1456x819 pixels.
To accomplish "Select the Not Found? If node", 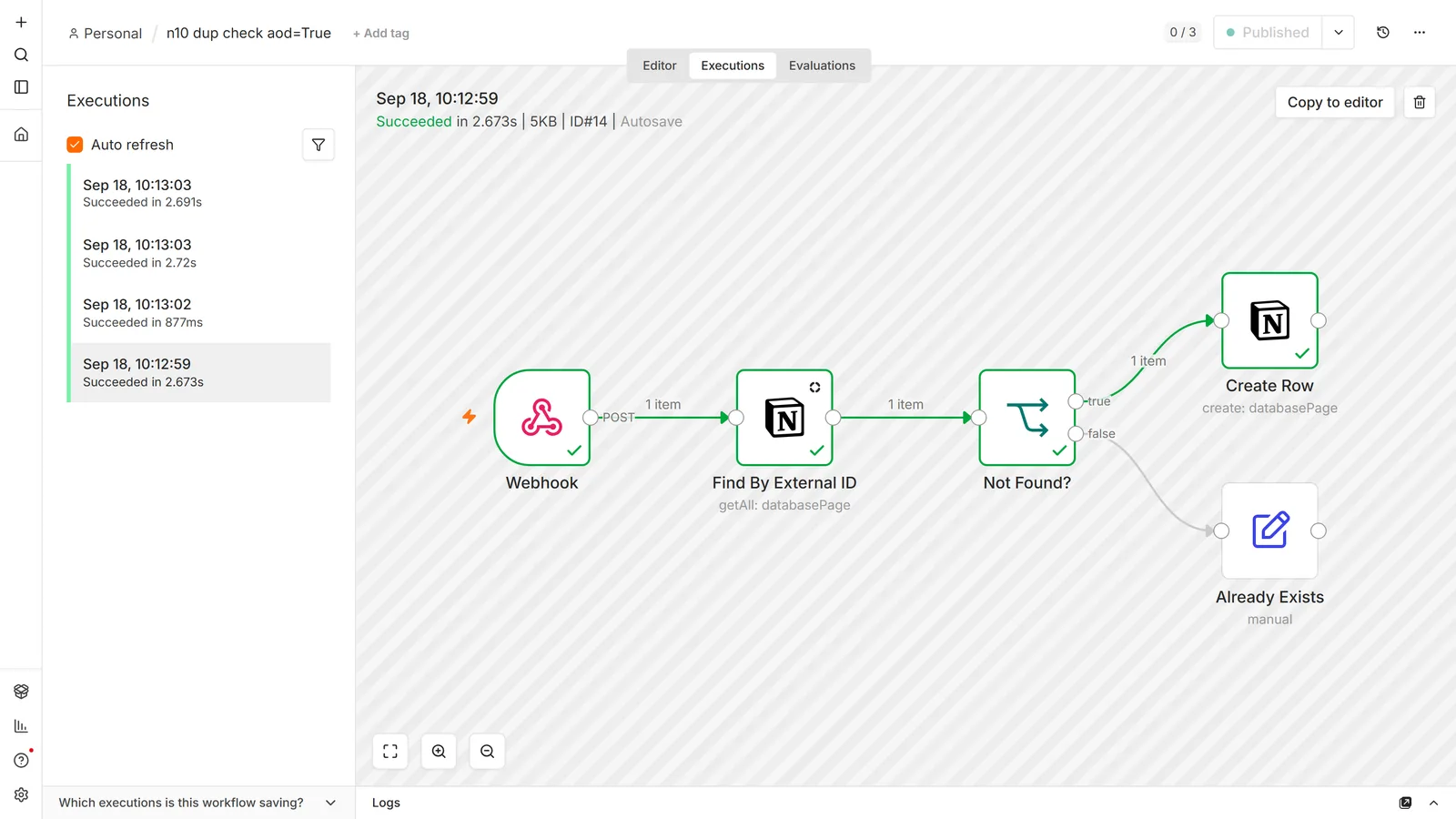I will point(1027,418).
